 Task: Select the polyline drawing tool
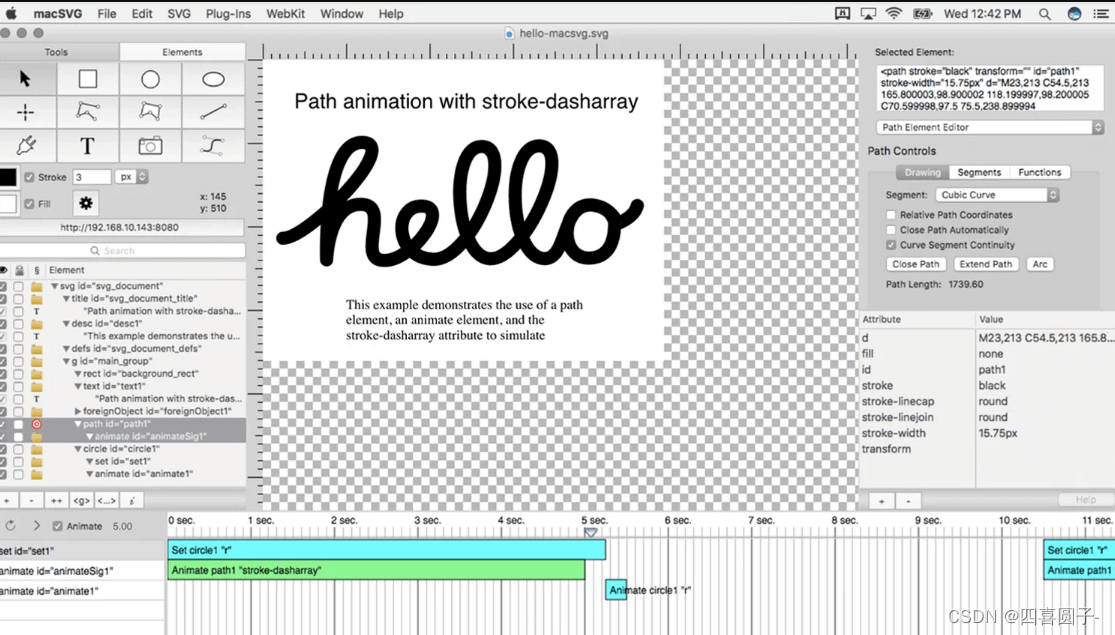(87, 112)
